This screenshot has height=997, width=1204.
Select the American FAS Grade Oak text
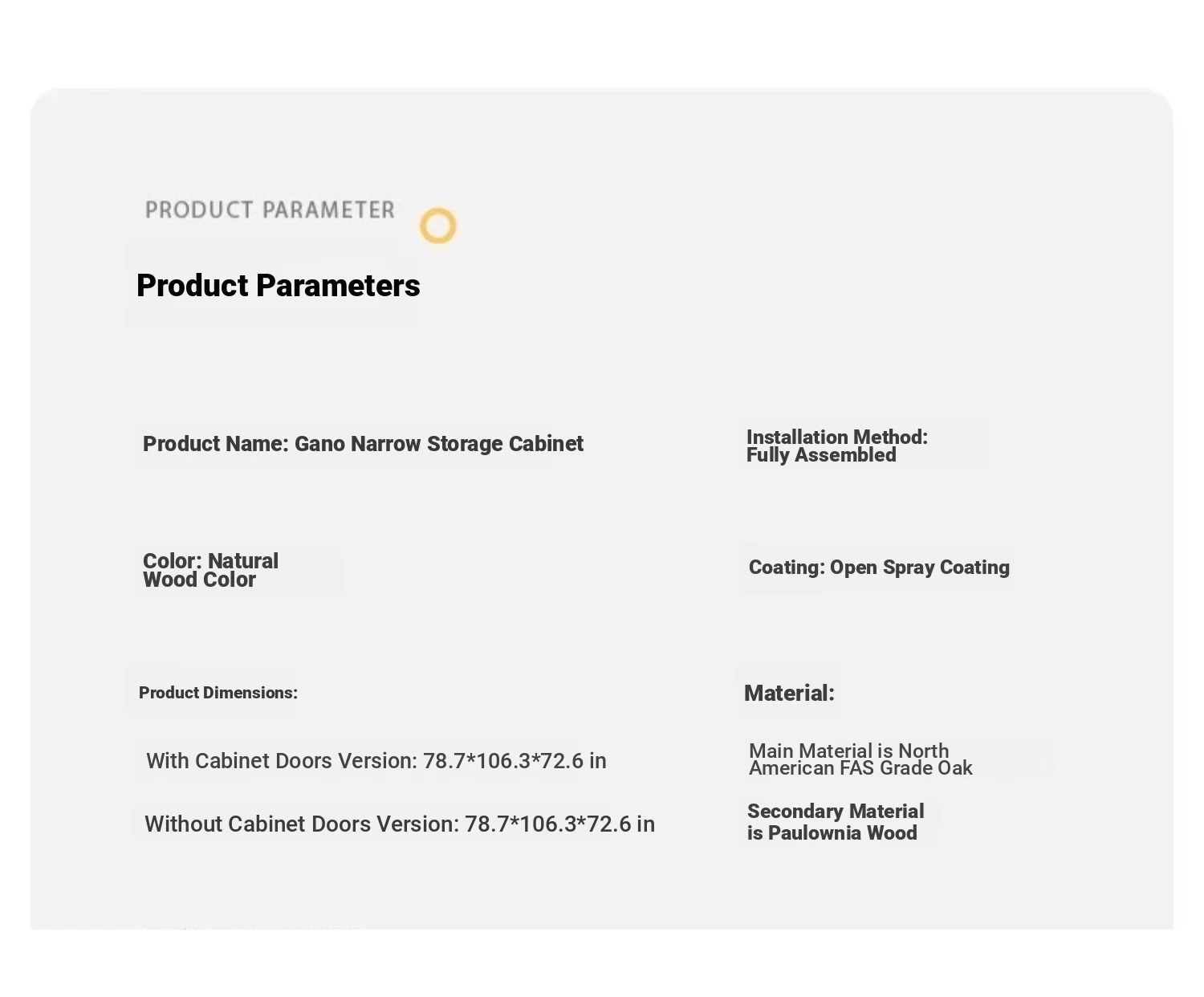pyautogui.click(x=860, y=768)
